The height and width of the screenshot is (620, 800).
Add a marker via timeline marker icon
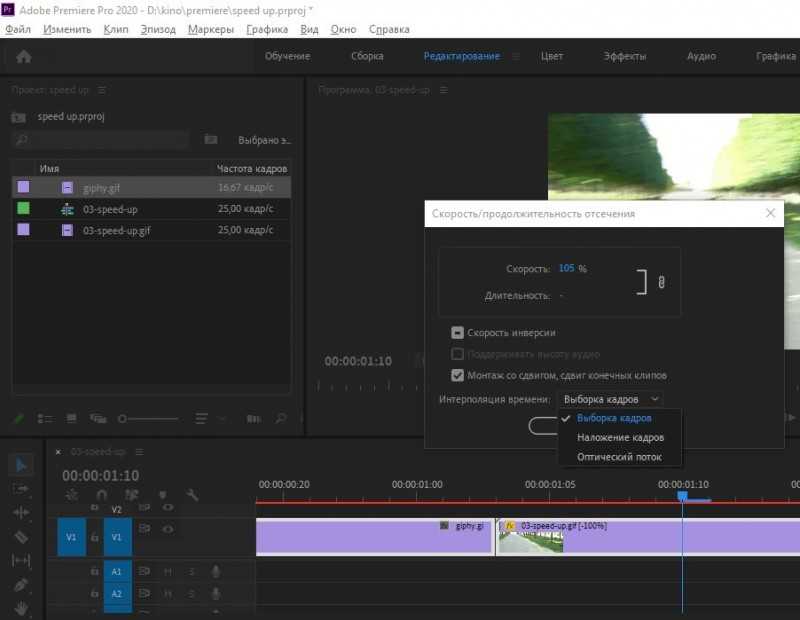[163, 494]
